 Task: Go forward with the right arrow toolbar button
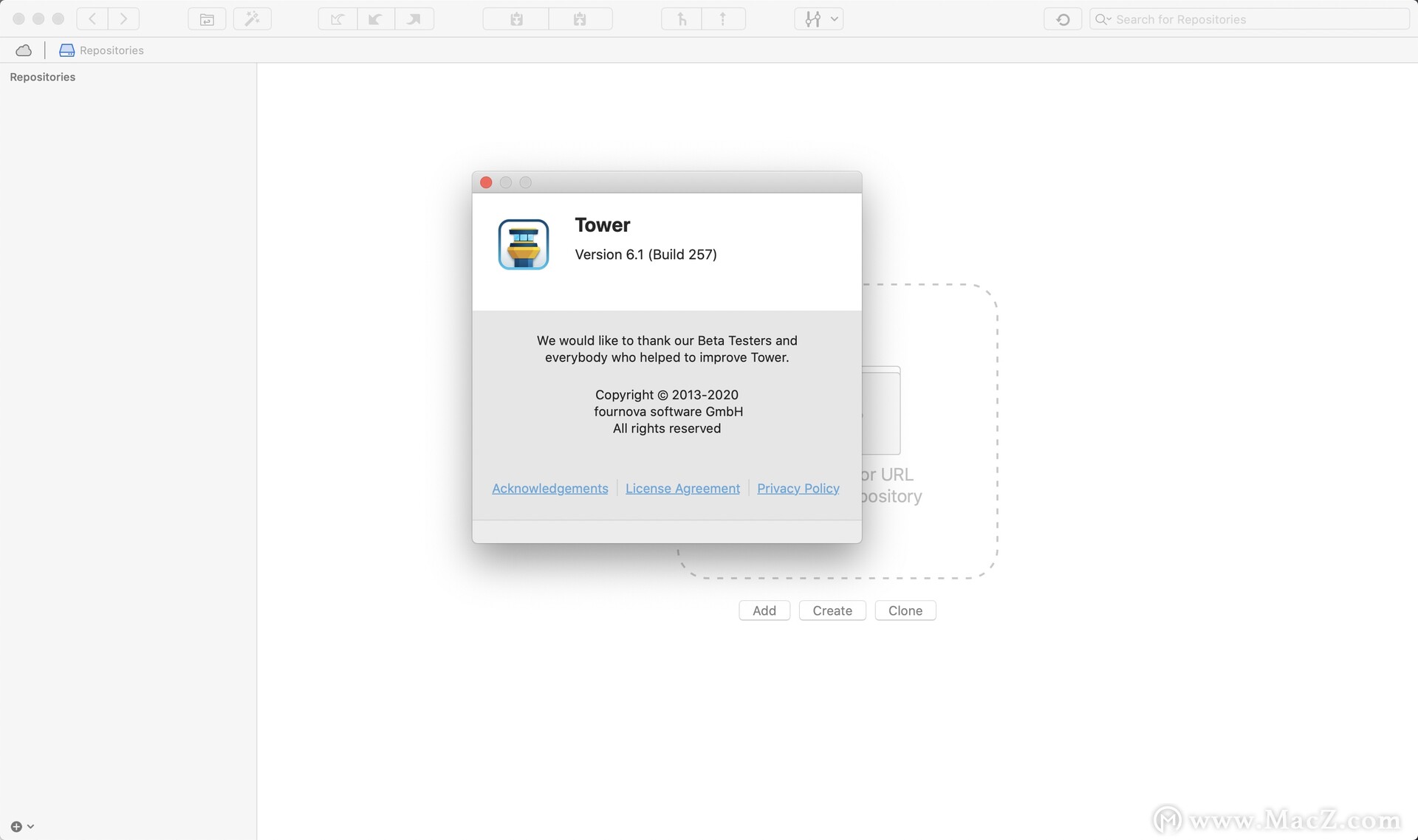click(x=124, y=19)
